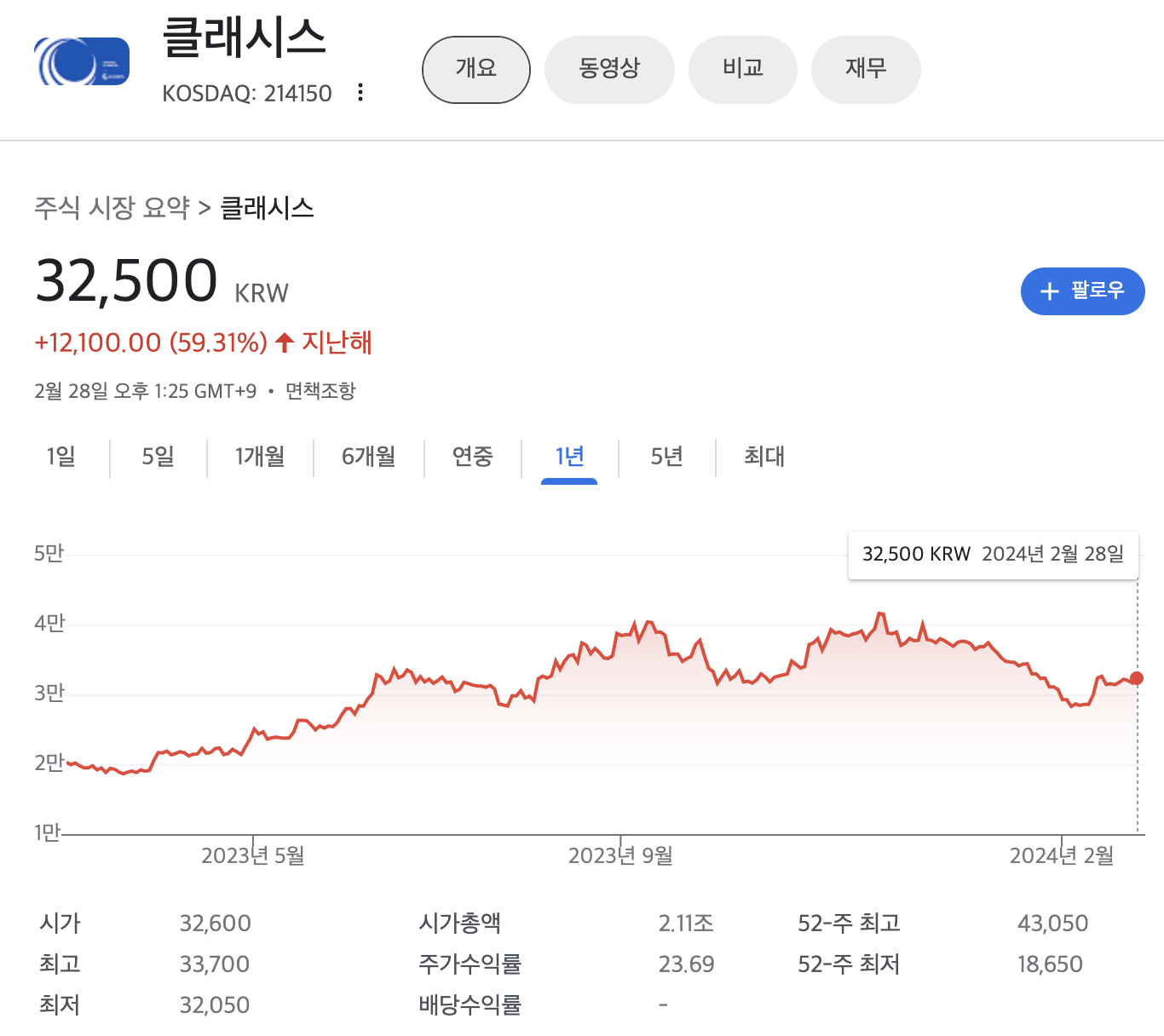Click the 배당수익률 label
Viewport: 1164px width, 1036px height.
pos(470,1005)
